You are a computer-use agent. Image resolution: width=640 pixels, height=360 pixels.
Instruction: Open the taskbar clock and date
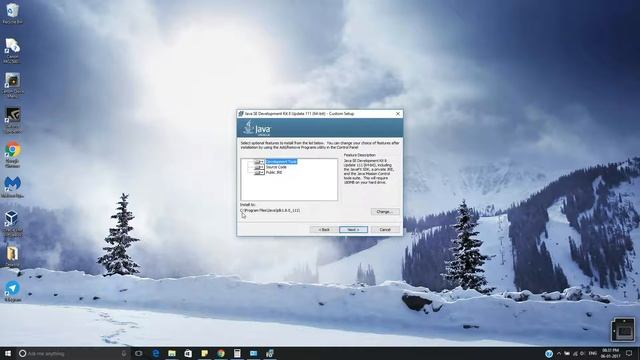610,353
